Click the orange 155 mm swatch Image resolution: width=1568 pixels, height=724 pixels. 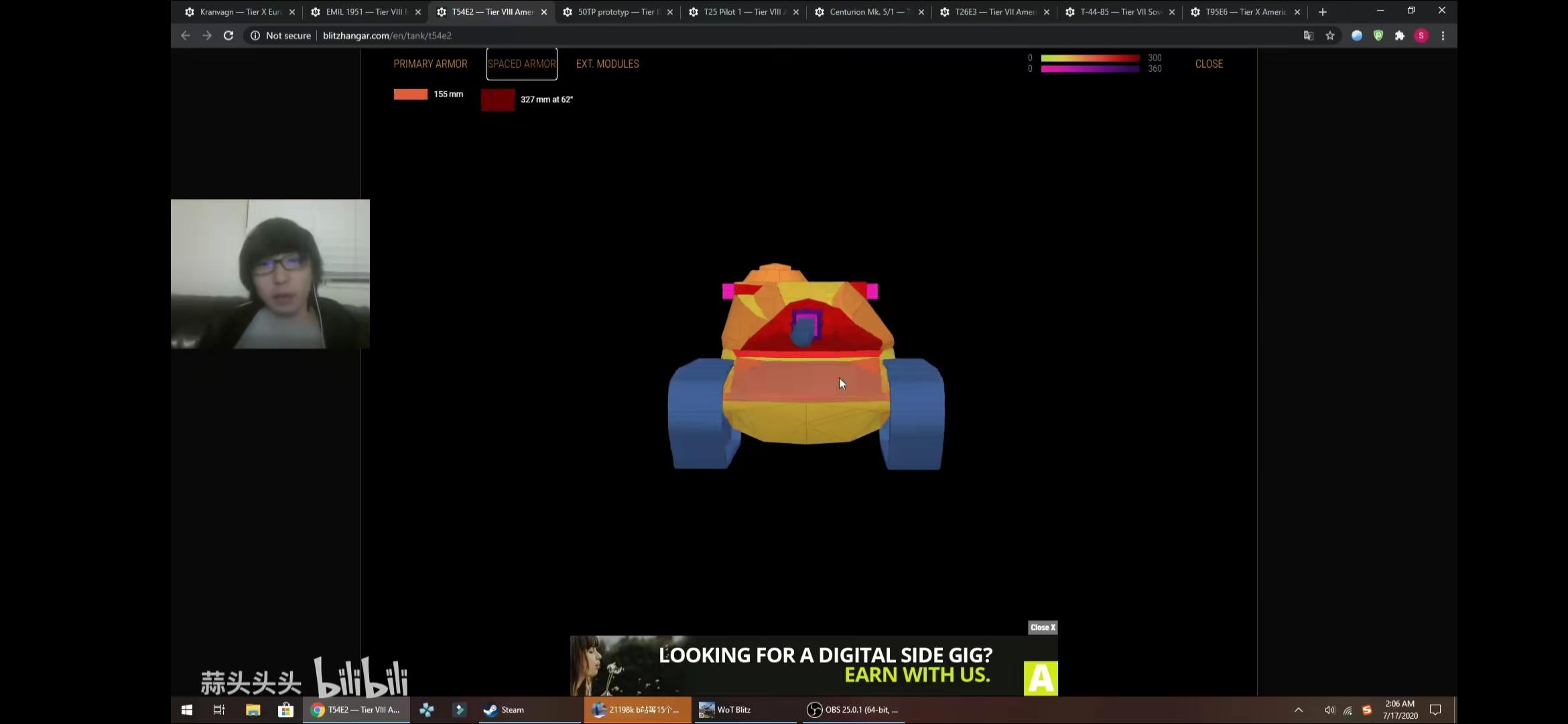[x=411, y=95]
